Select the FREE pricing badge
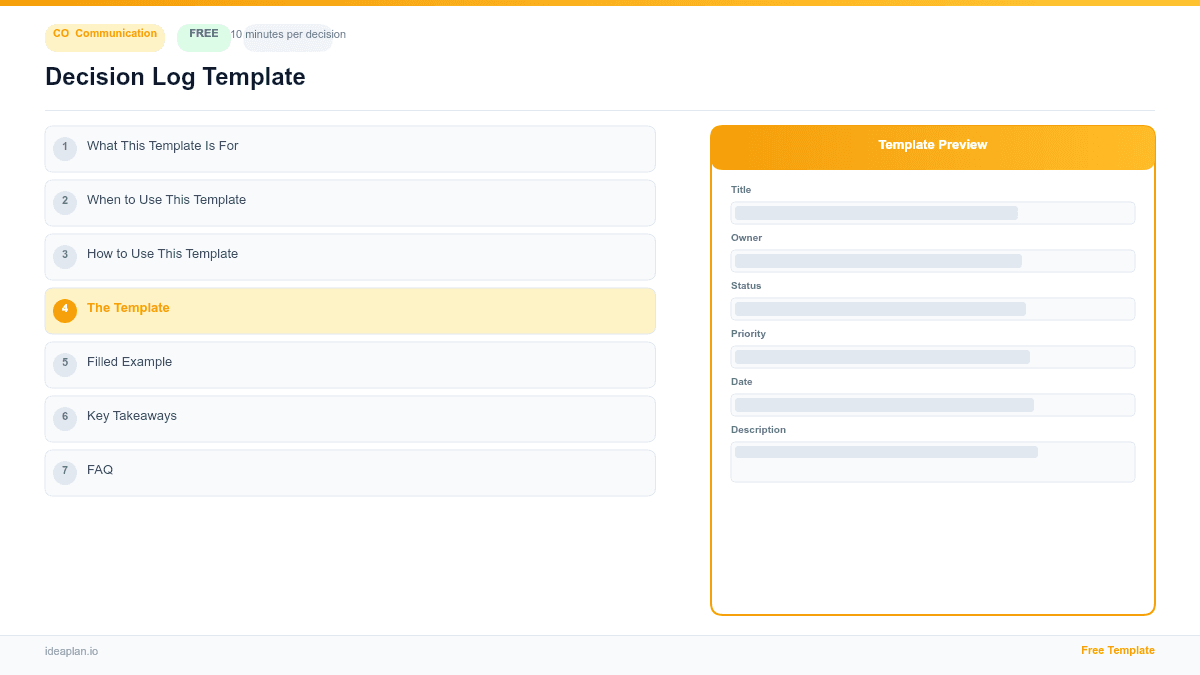 point(203,34)
